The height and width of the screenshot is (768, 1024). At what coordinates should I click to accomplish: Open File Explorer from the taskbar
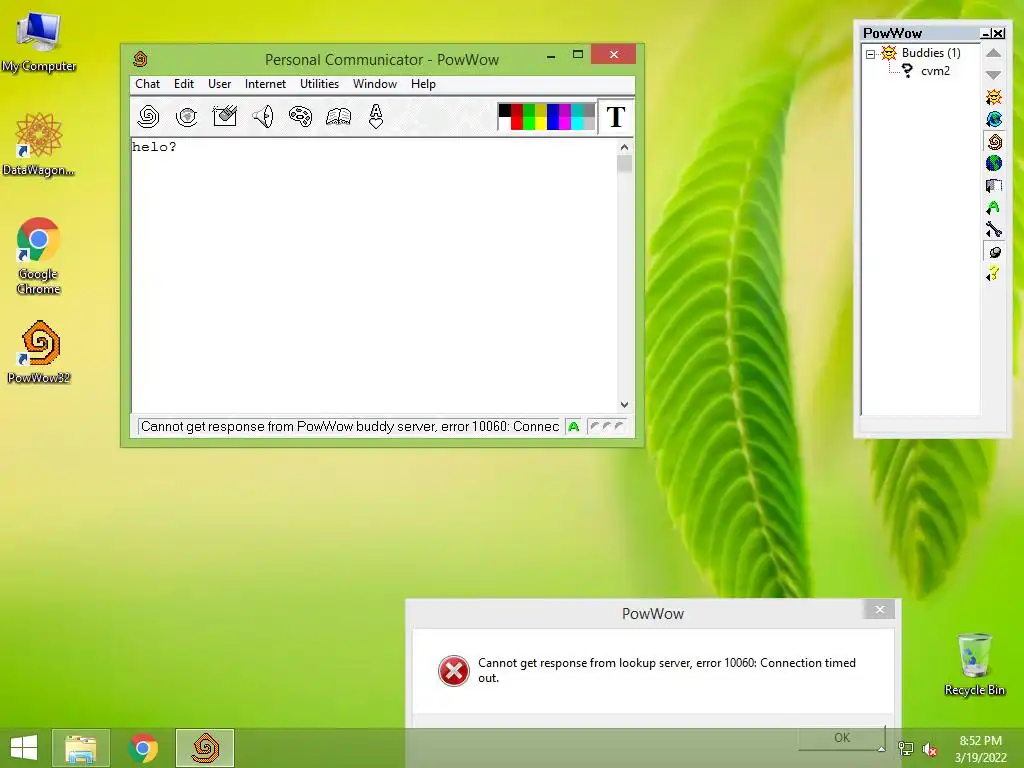tap(81, 748)
